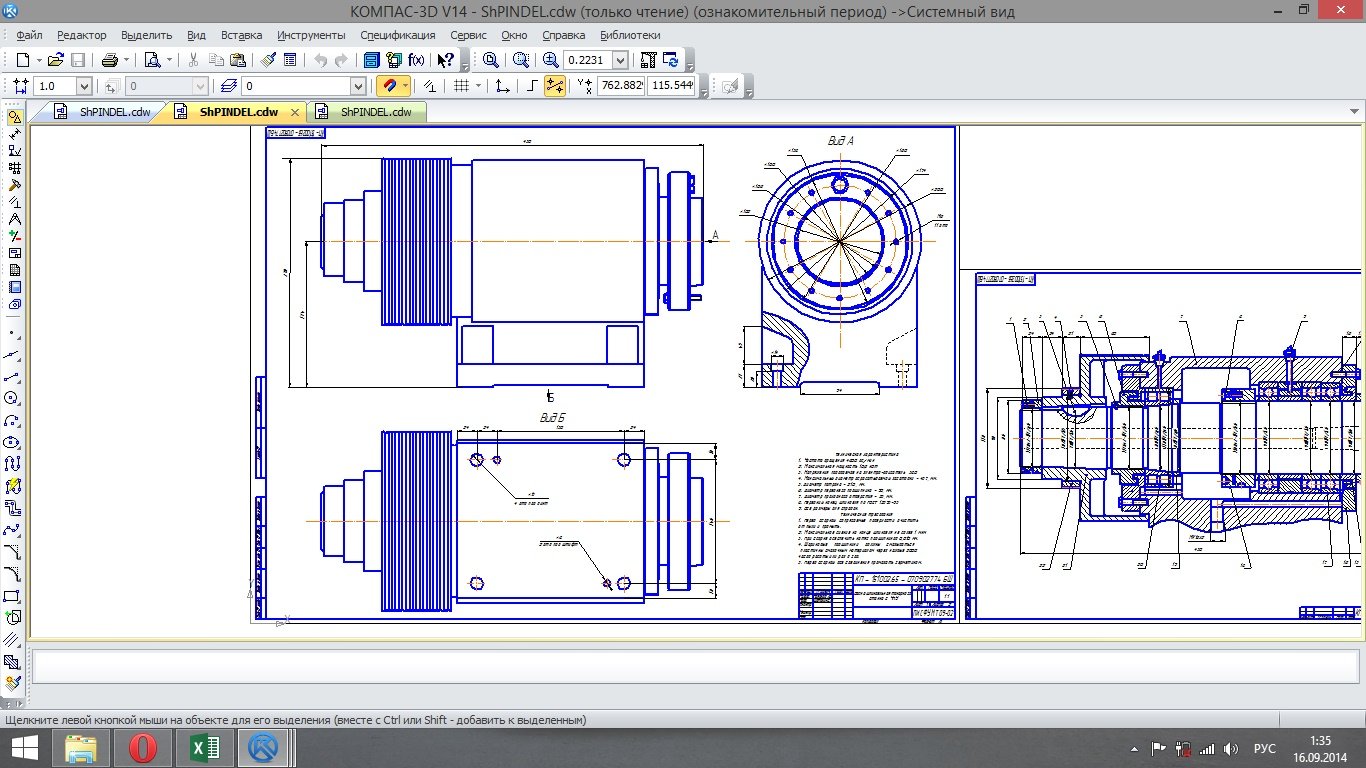Image resolution: width=1366 pixels, height=768 pixels.
Task: Click the Open file folder icon
Action: [x=55, y=60]
